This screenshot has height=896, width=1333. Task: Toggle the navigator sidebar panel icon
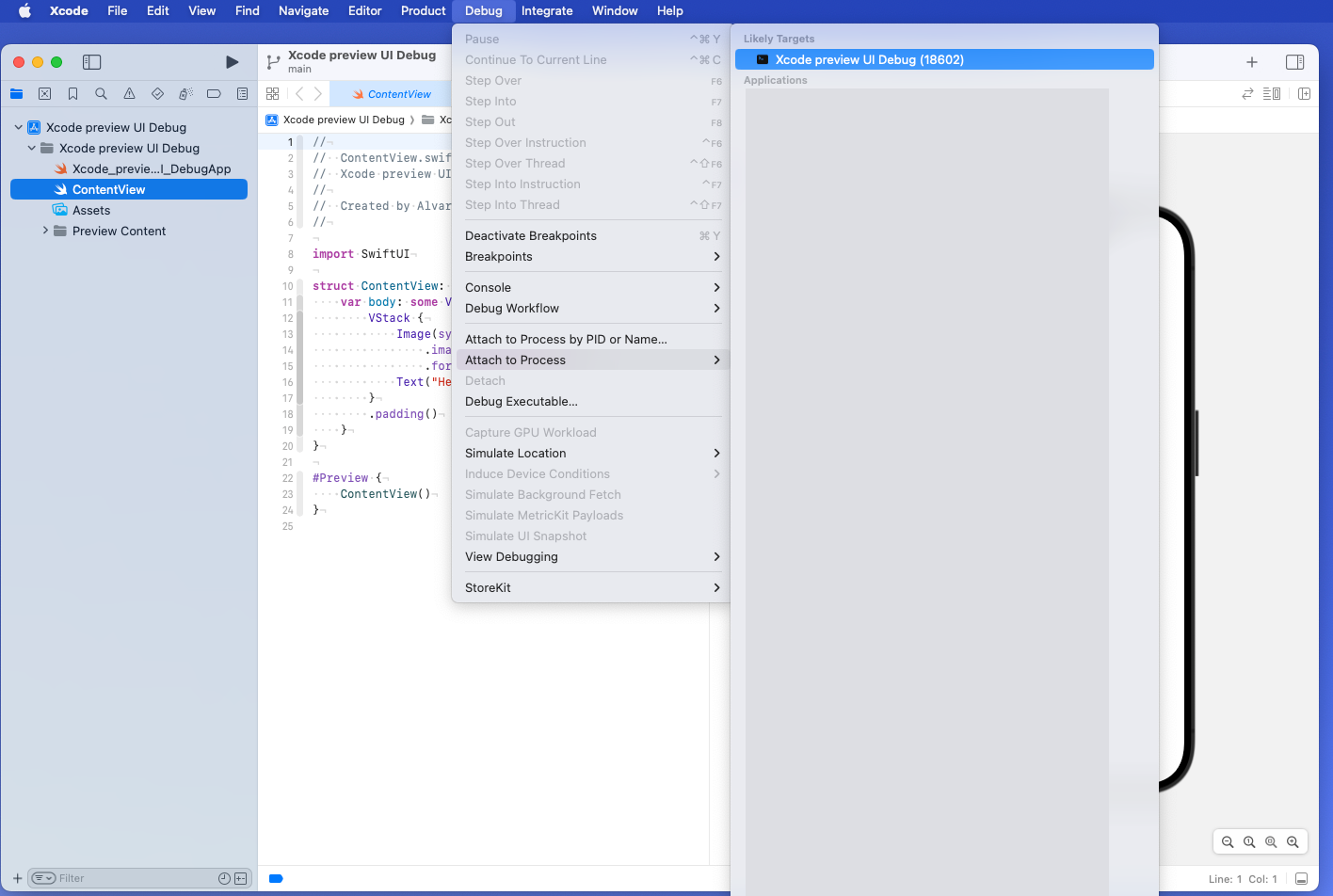(x=91, y=62)
